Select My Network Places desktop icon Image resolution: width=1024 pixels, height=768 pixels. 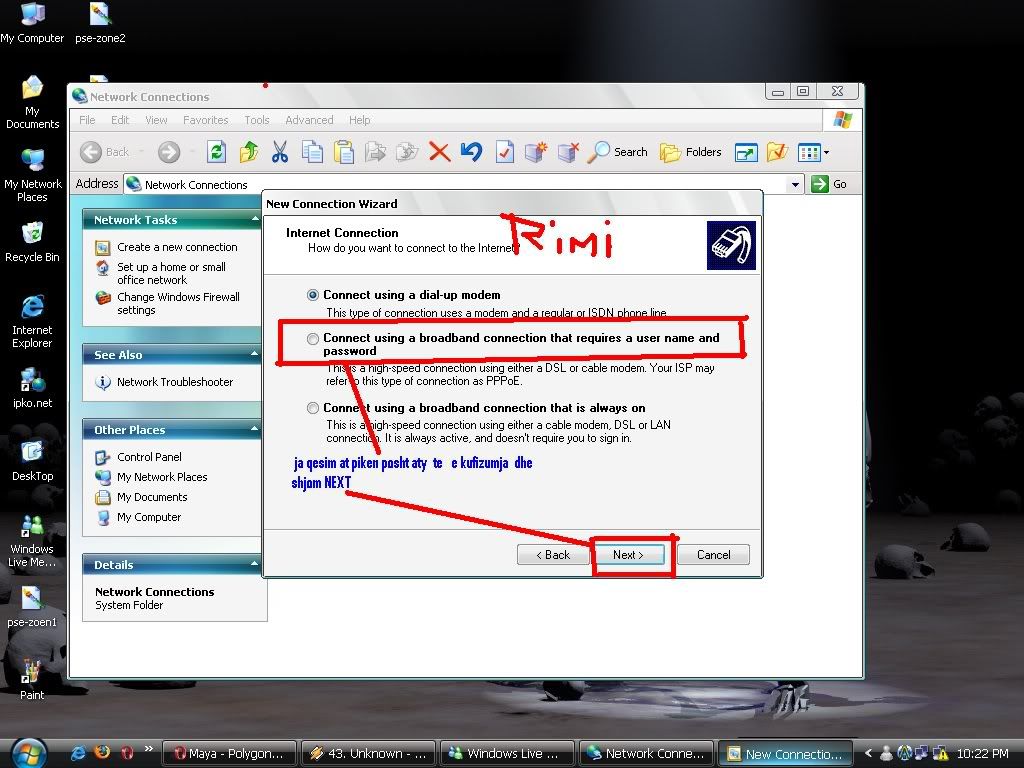click(x=32, y=176)
